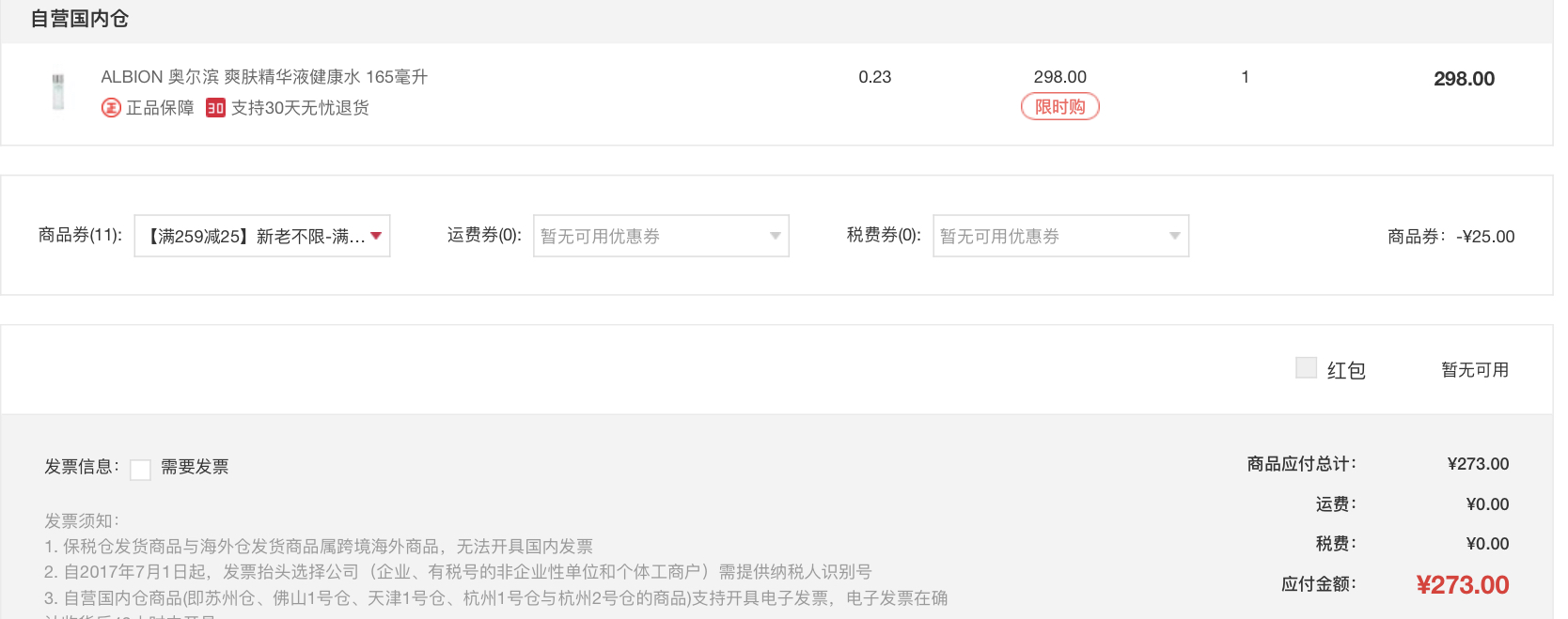This screenshot has height=619, width=1568.
Task: Open the ALBION product thumbnail image
Action: coord(58,92)
